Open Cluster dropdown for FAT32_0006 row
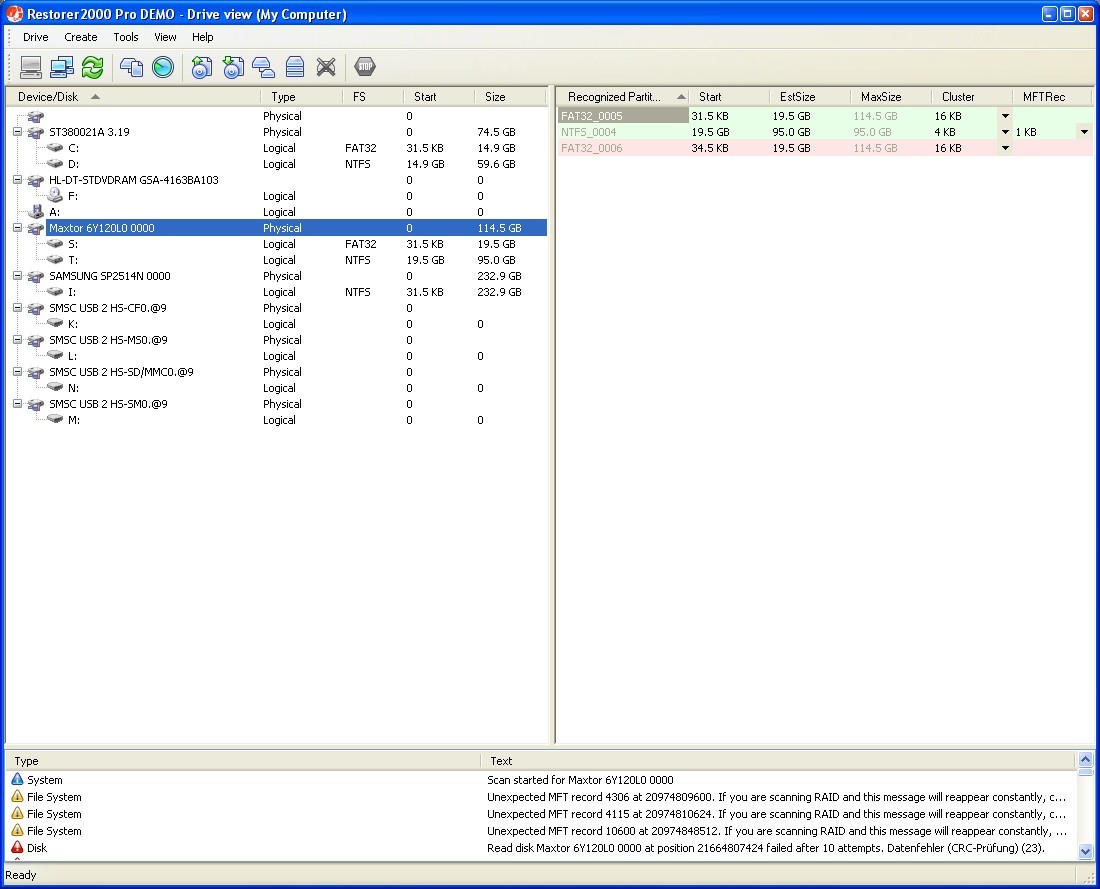Image resolution: width=1100 pixels, height=889 pixels. click(x=1005, y=148)
